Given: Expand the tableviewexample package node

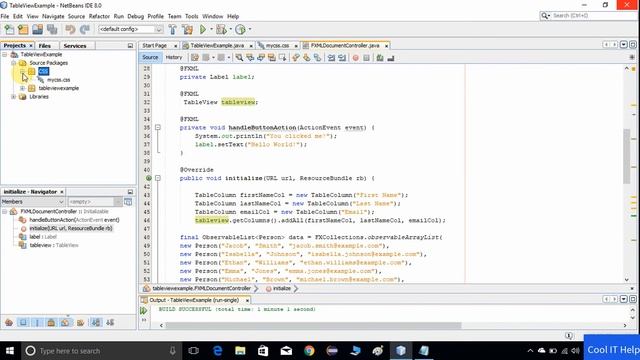Looking at the screenshot, I should [22, 88].
